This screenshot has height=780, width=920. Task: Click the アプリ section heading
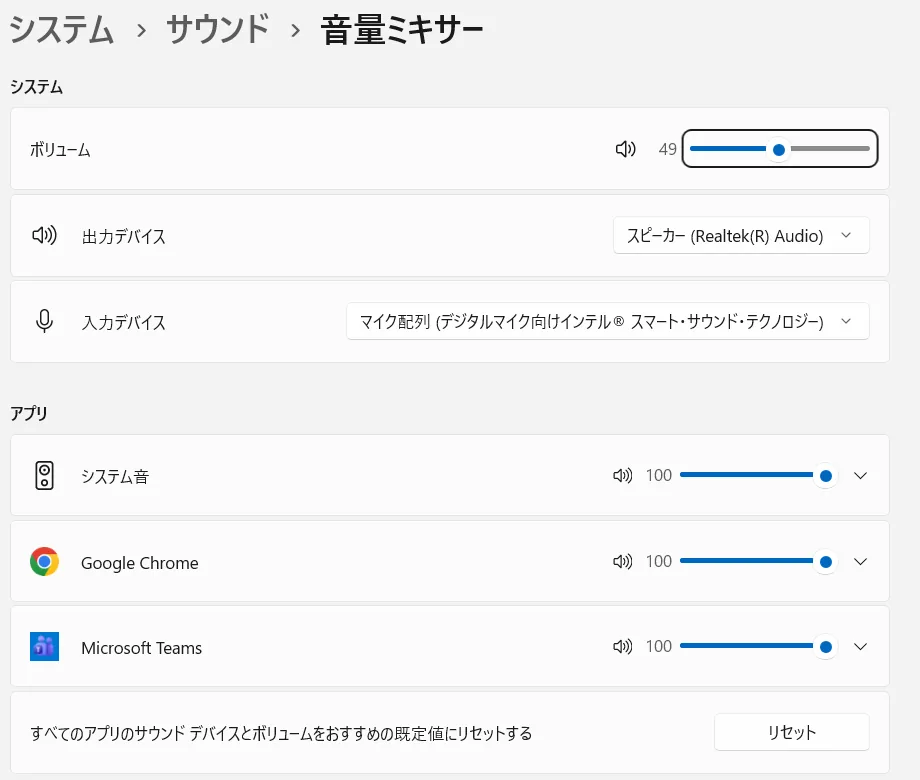(x=29, y=413)
